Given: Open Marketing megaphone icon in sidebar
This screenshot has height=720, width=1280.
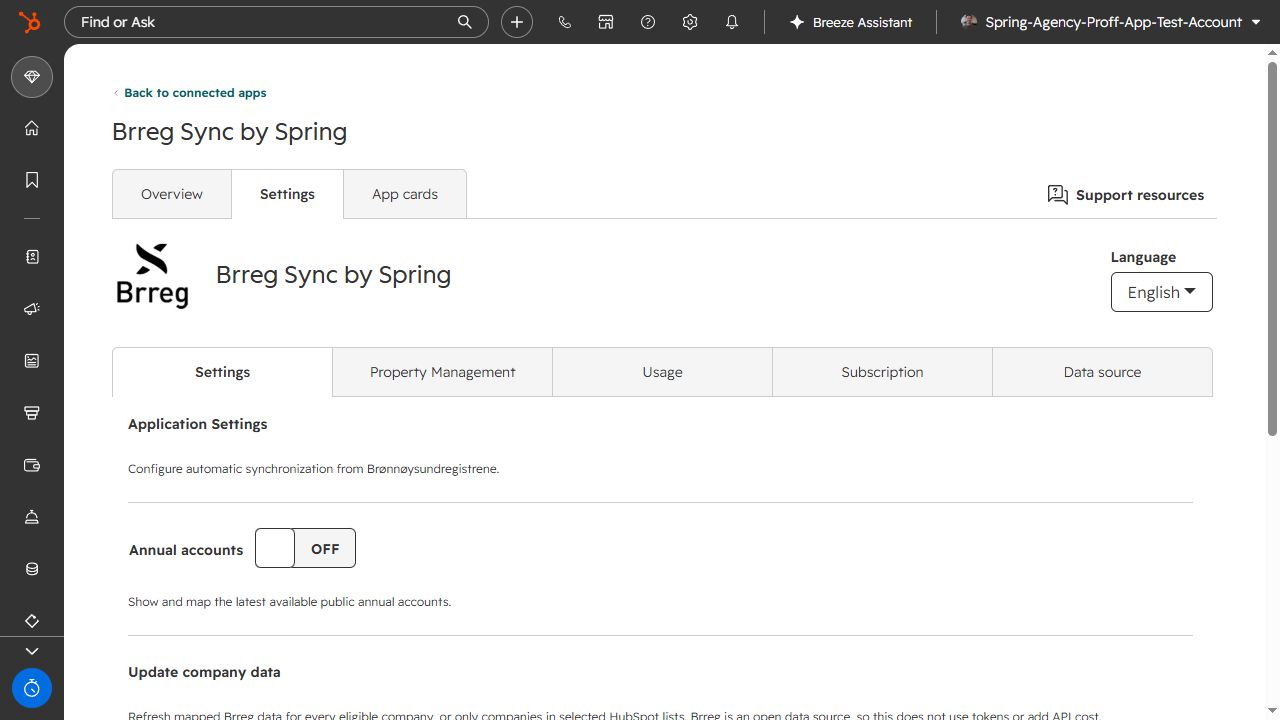Looking at the screenshot, I should [x=32, y=309].
